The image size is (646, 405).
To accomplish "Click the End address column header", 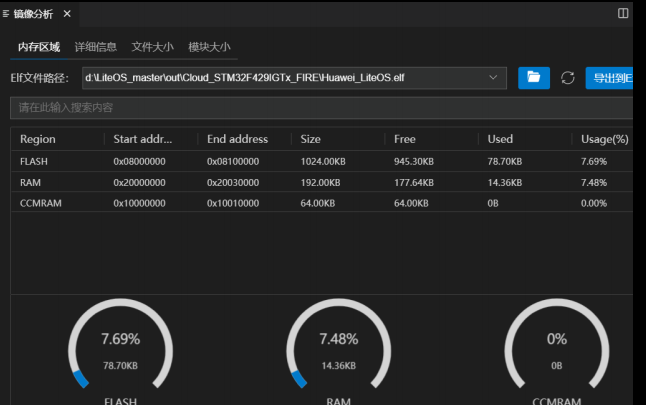I will click(x=237, y=139).
